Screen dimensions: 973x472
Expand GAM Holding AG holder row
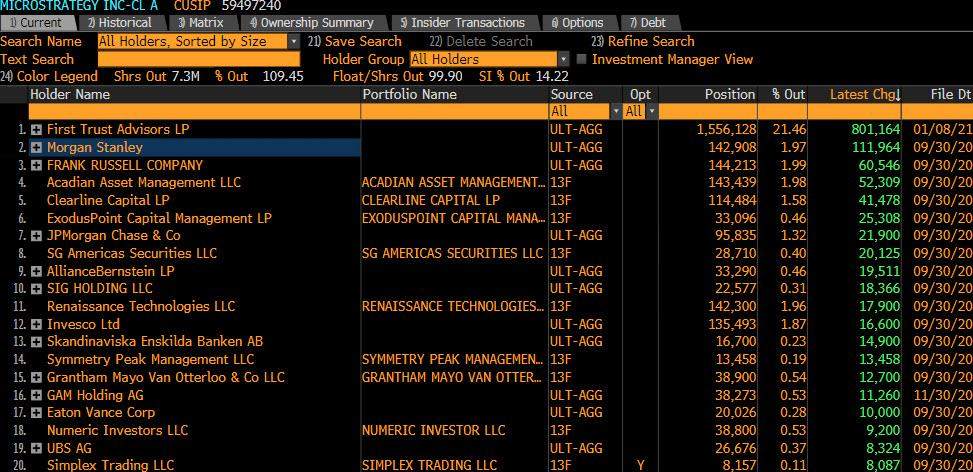pyautogui.click(x=36, y=395)
